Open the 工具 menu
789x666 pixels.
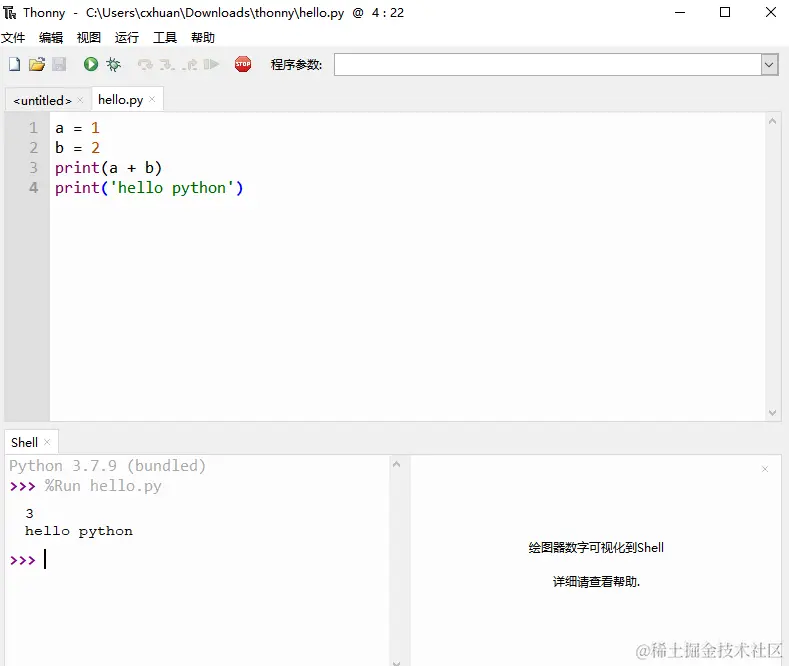(165, 38)
